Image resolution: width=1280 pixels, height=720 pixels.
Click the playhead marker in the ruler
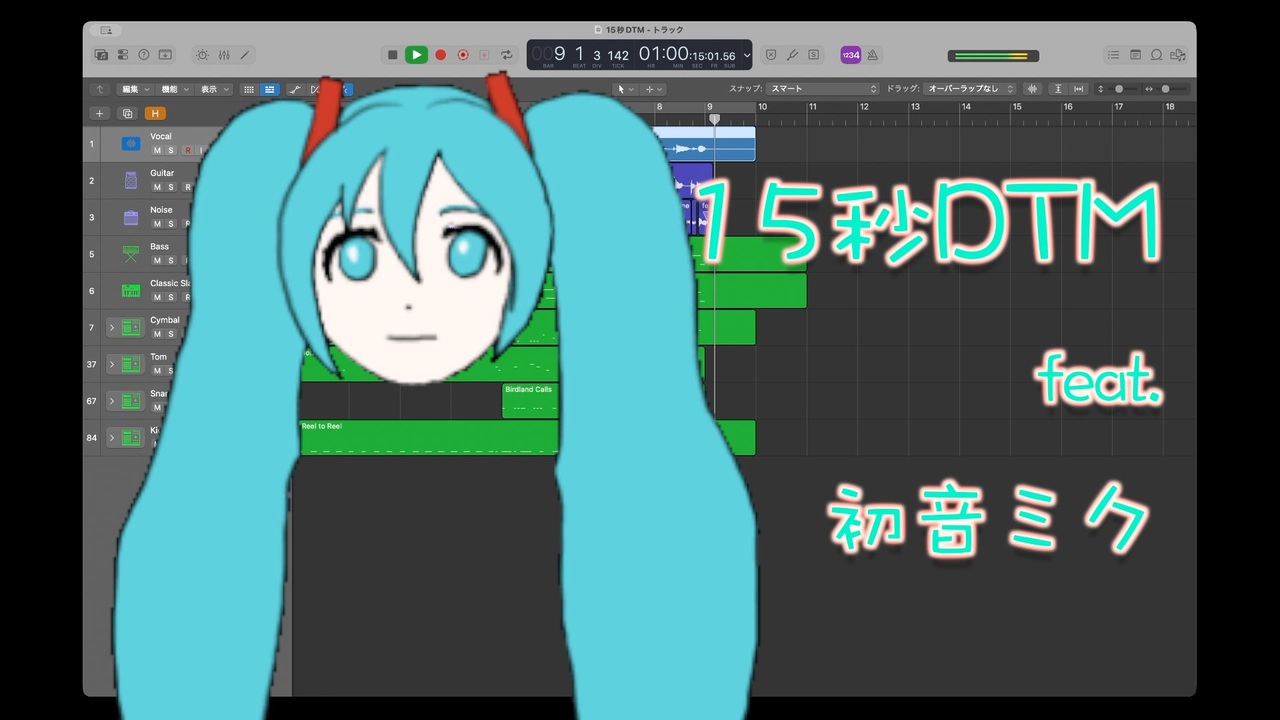tap(714, 119)
